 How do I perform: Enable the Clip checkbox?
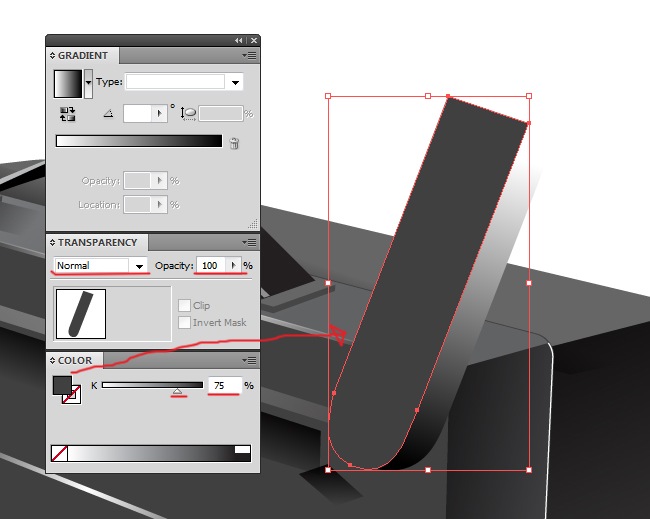click(184, 306)
